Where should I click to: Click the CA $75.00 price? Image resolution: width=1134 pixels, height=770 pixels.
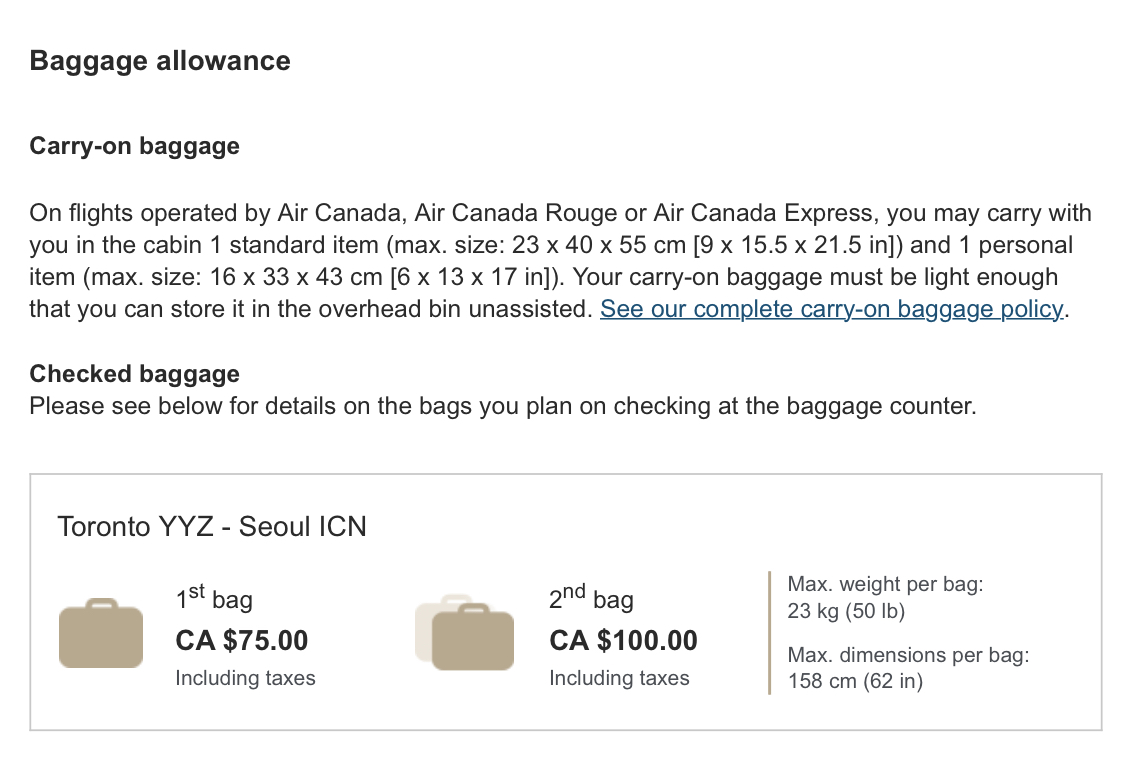tap(242, 640)
